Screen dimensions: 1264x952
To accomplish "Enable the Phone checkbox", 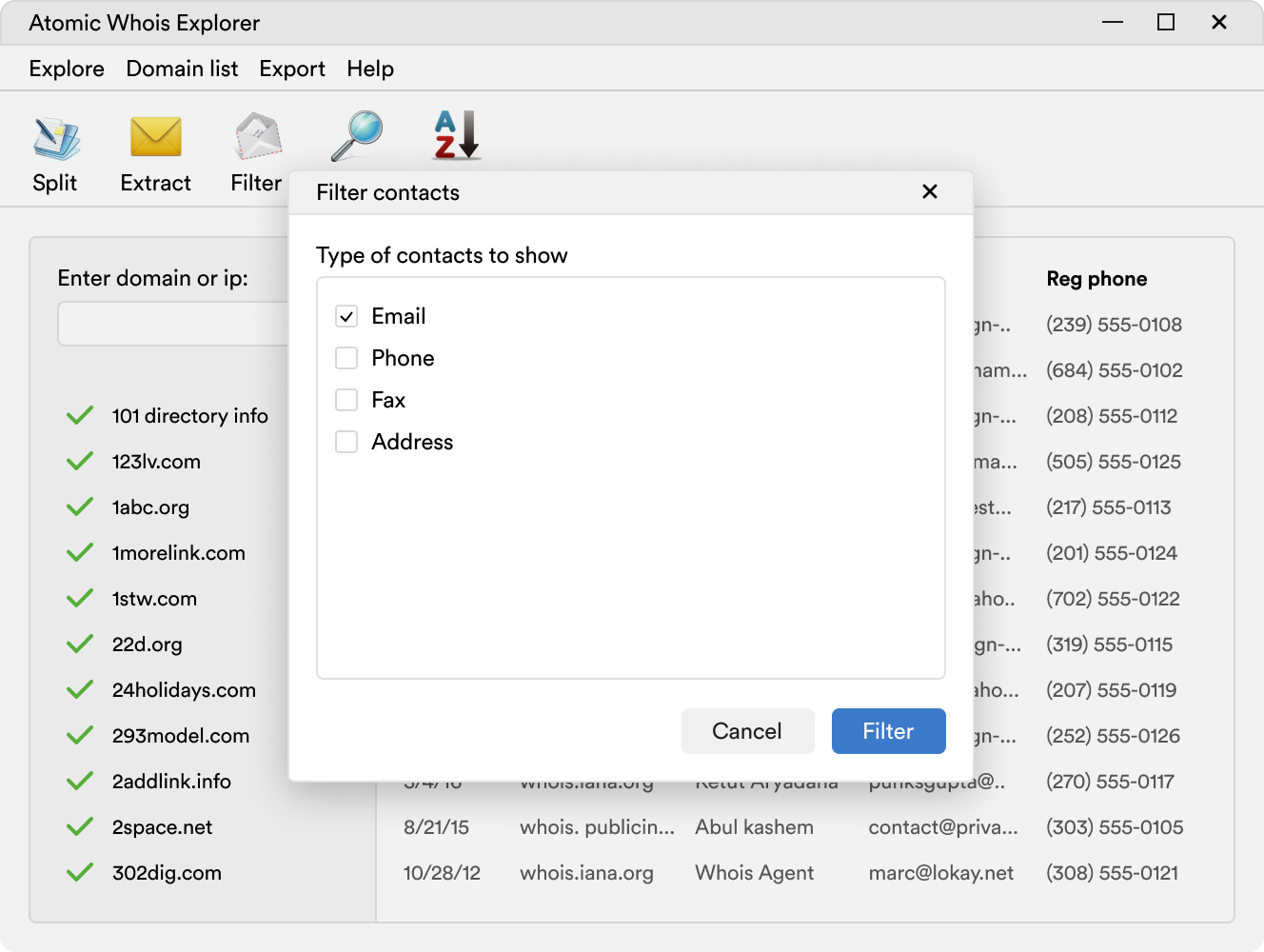I will coord(346,358).
